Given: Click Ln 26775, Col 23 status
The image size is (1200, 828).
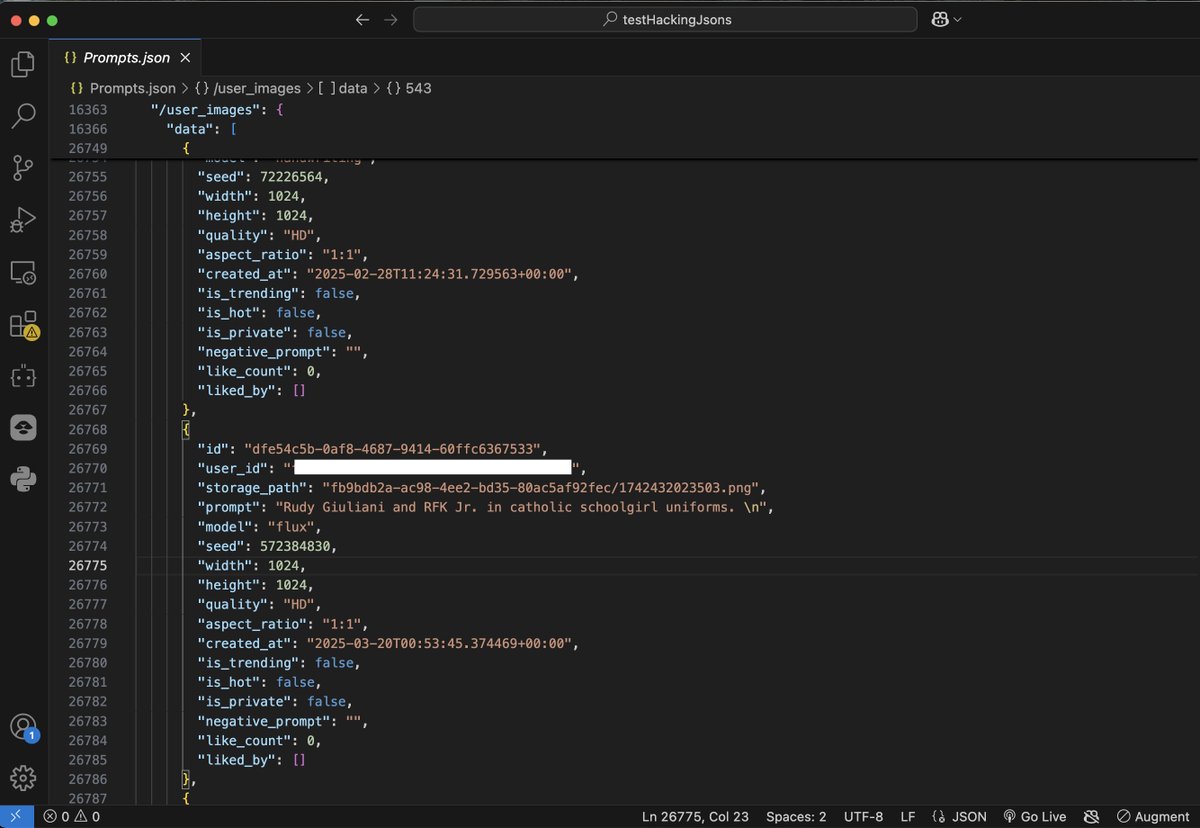Looking at the screenshot, I should coord(695,817).
